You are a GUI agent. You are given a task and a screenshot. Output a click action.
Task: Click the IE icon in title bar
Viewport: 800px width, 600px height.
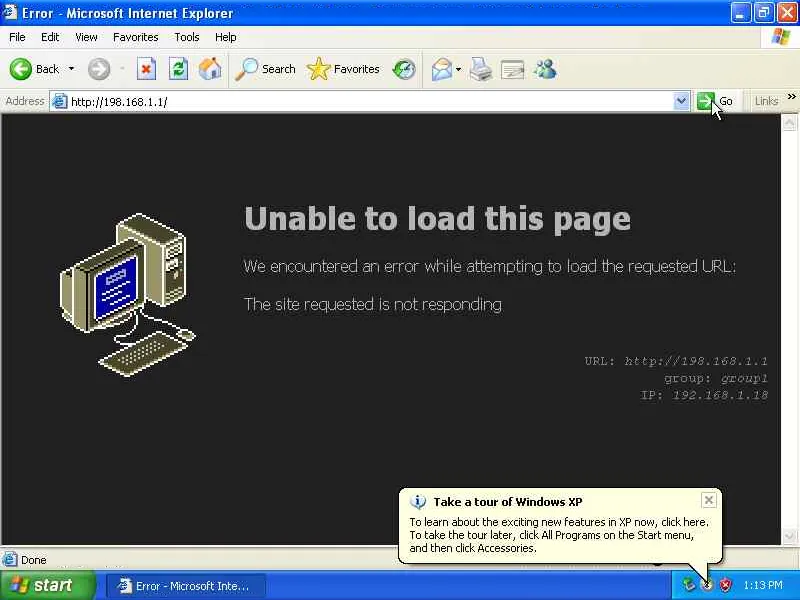10,12
